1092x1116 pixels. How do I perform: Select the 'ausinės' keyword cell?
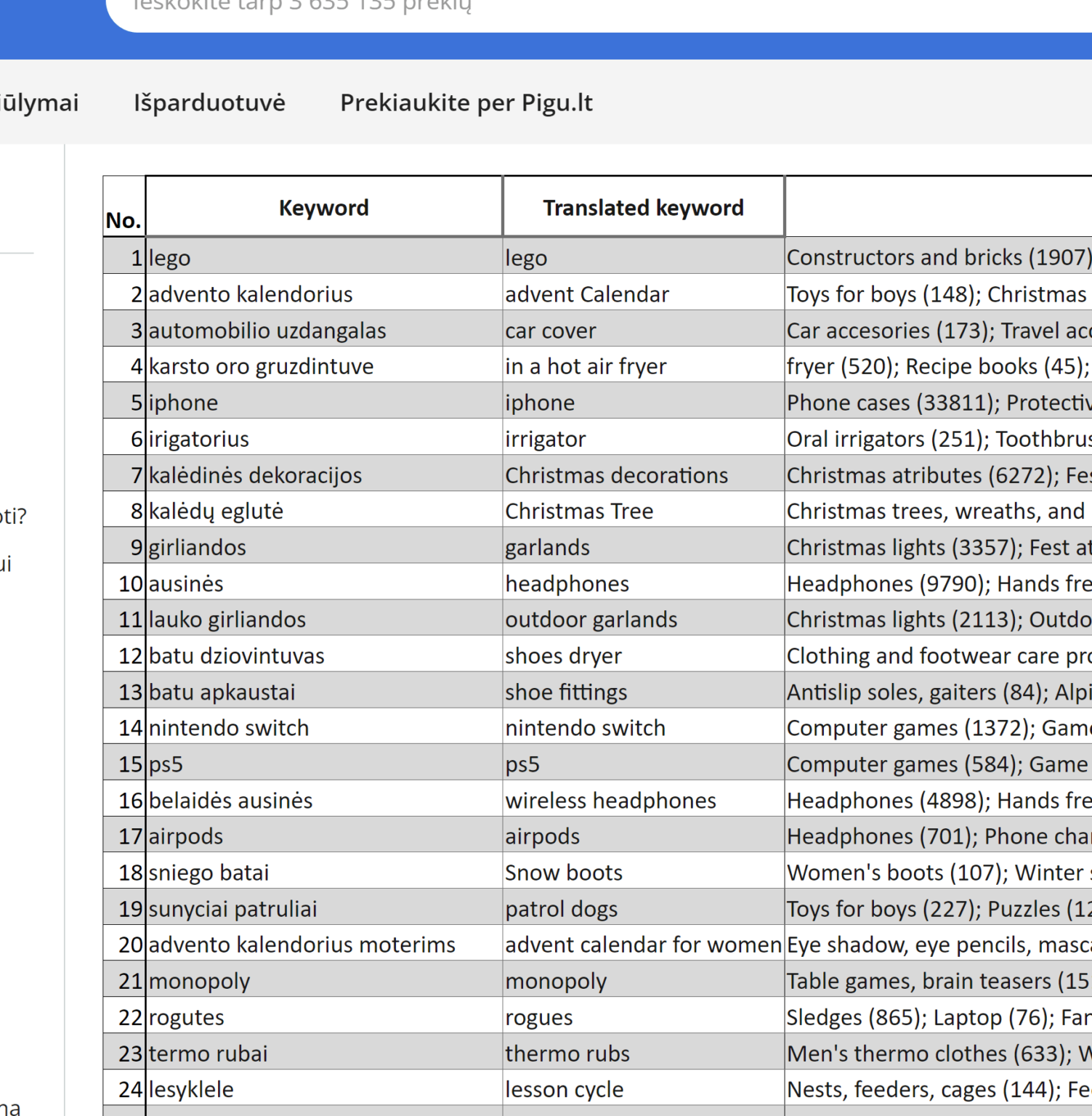(x=324, y=581)
